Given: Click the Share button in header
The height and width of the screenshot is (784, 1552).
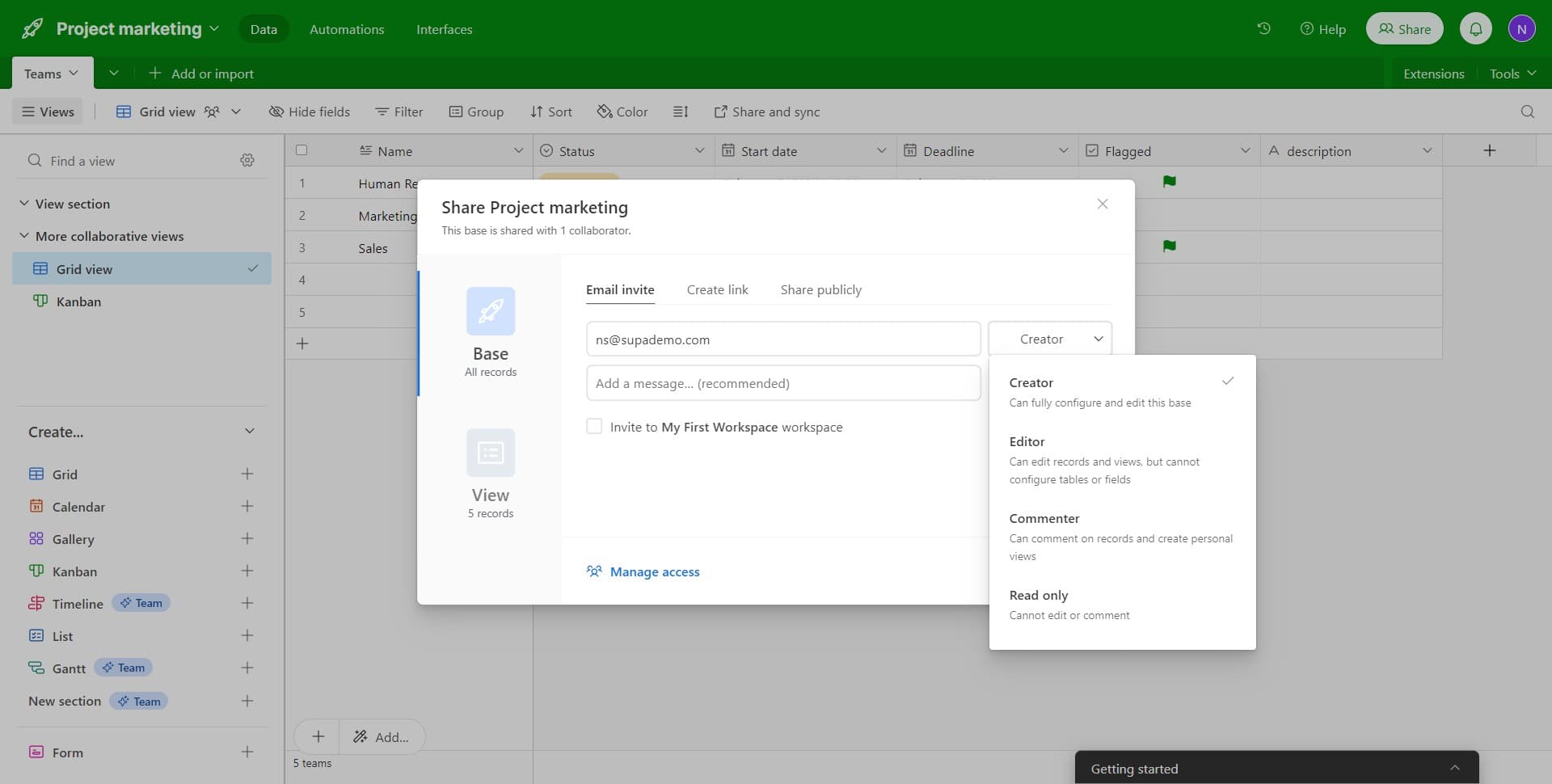Looking at the screenshot, I should (1404, 29).
